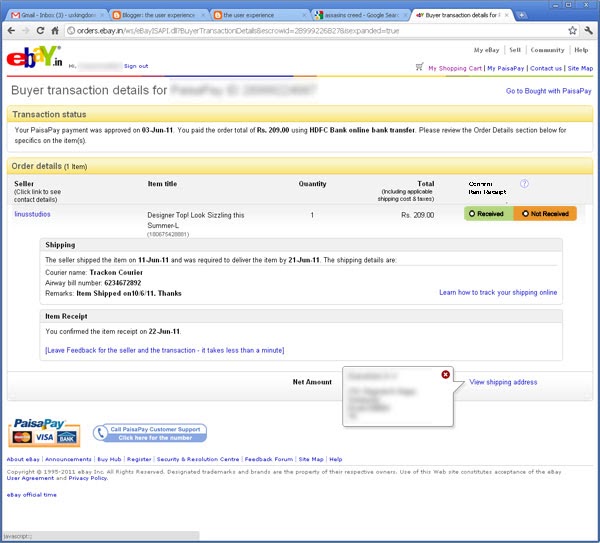This screenshot has width=600, height=543.
Task: Click the browser forward arrow
Action: pyautogui.click(x=26, y=31)
